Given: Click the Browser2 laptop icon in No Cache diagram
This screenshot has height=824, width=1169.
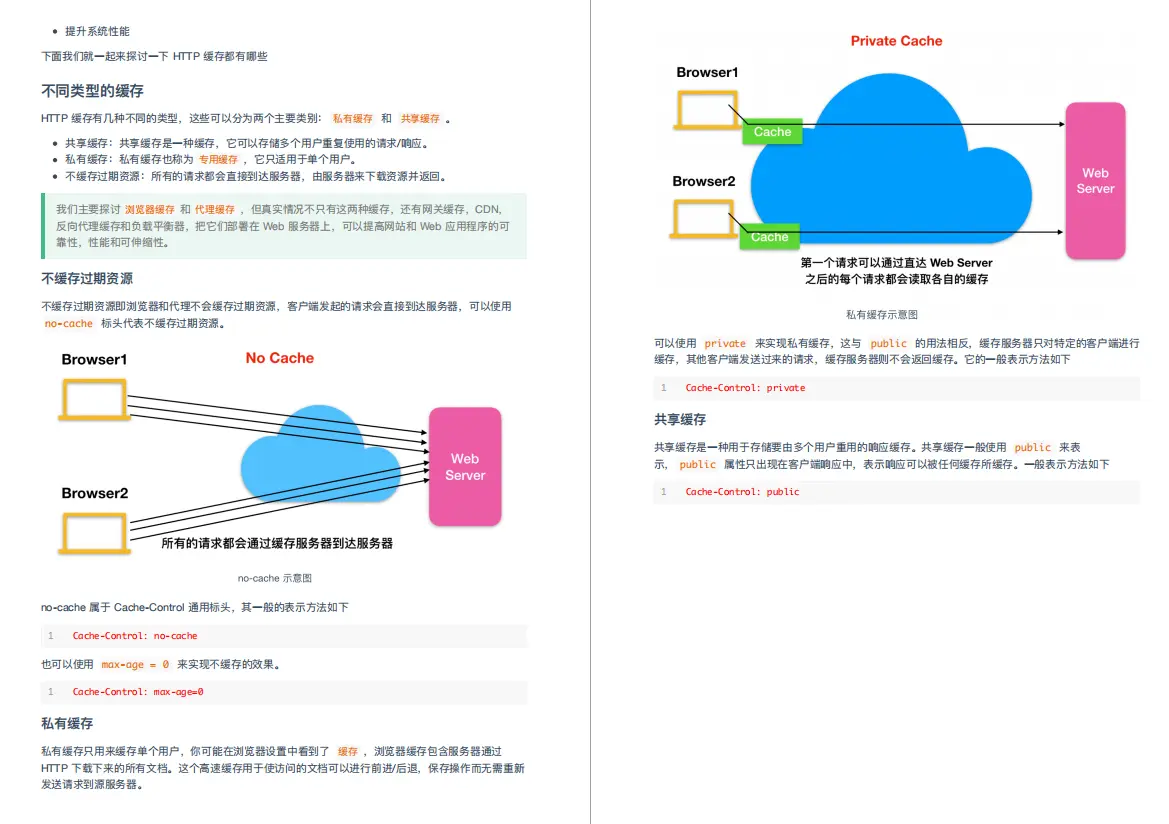Looking at the screenshot, I should point(94,533).
